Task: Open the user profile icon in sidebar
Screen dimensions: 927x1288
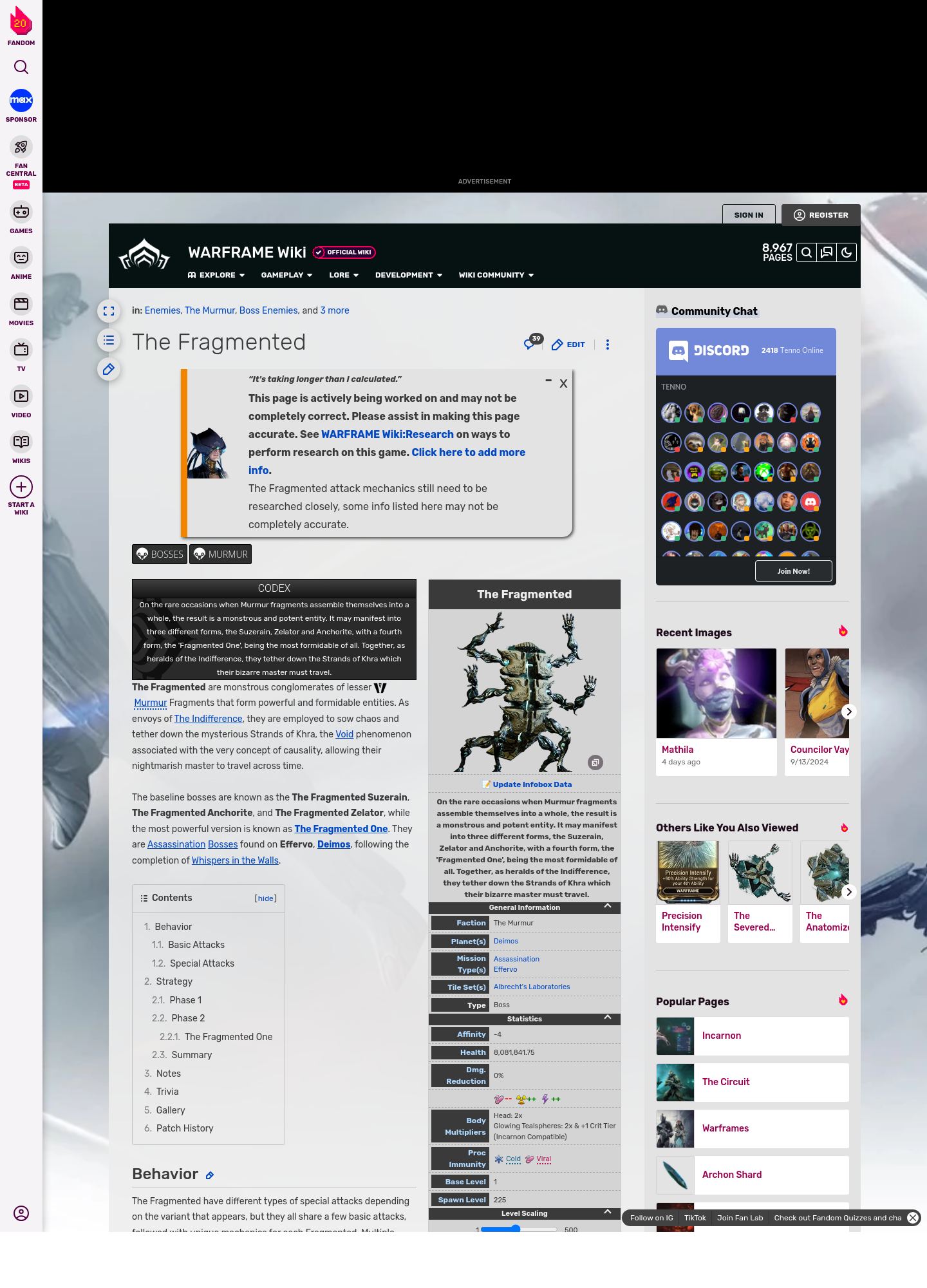Action: [21, 1213]
